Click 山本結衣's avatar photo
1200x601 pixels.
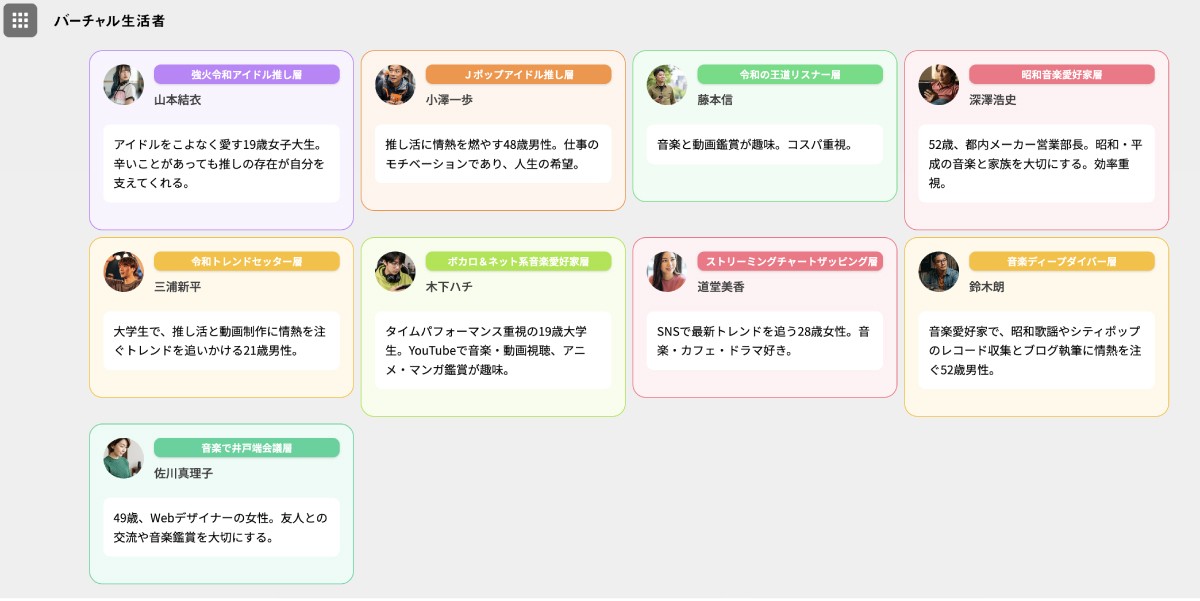[123, 85]
